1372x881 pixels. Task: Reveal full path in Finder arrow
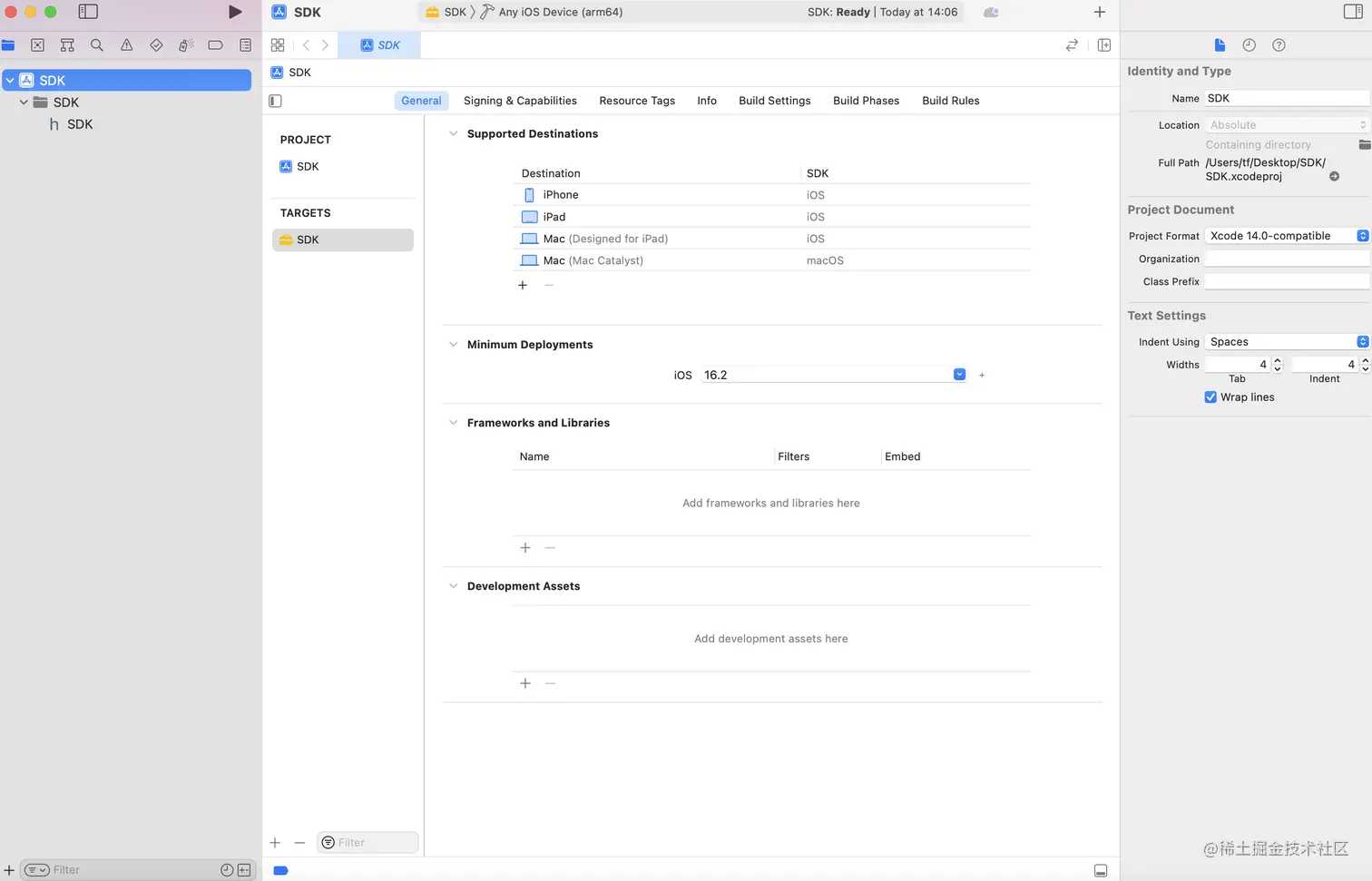point(1334,176)
